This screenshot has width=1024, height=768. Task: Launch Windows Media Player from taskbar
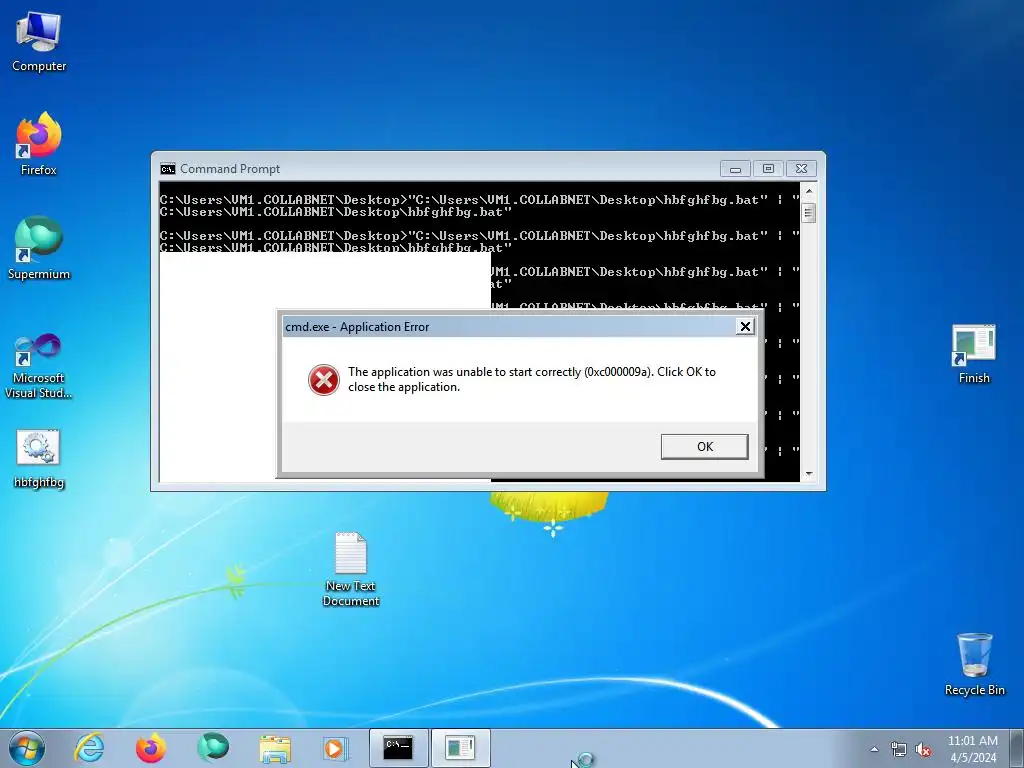coord(336,748)
